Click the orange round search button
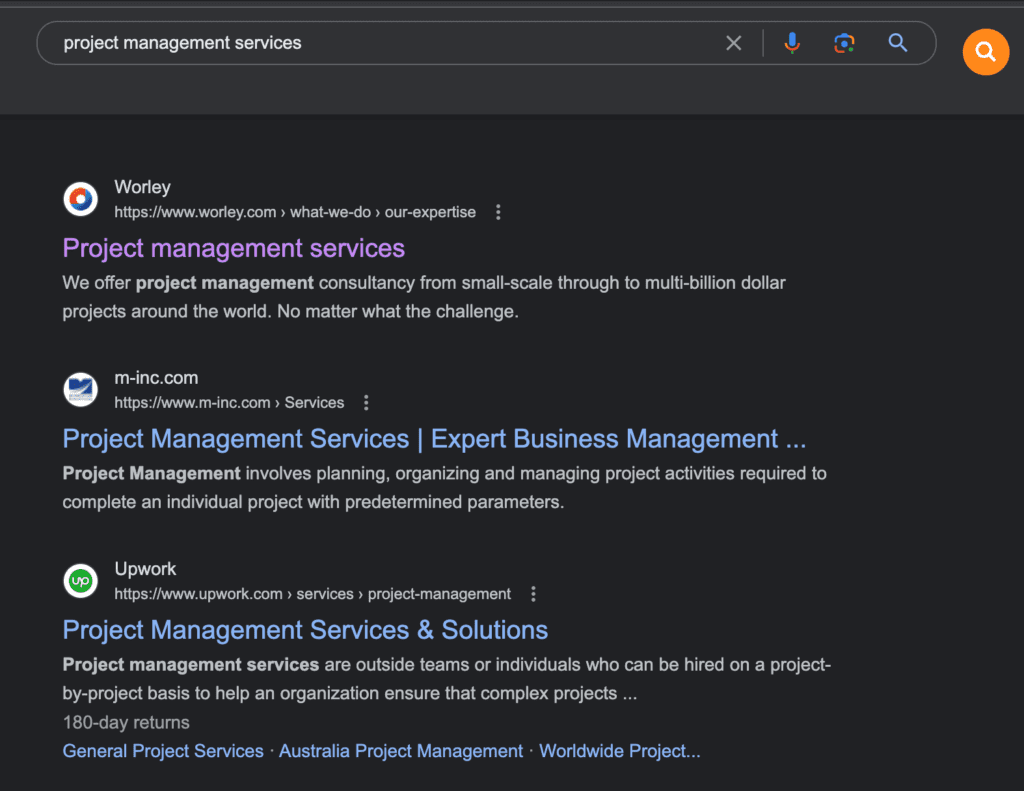 (x=985, y=52)
